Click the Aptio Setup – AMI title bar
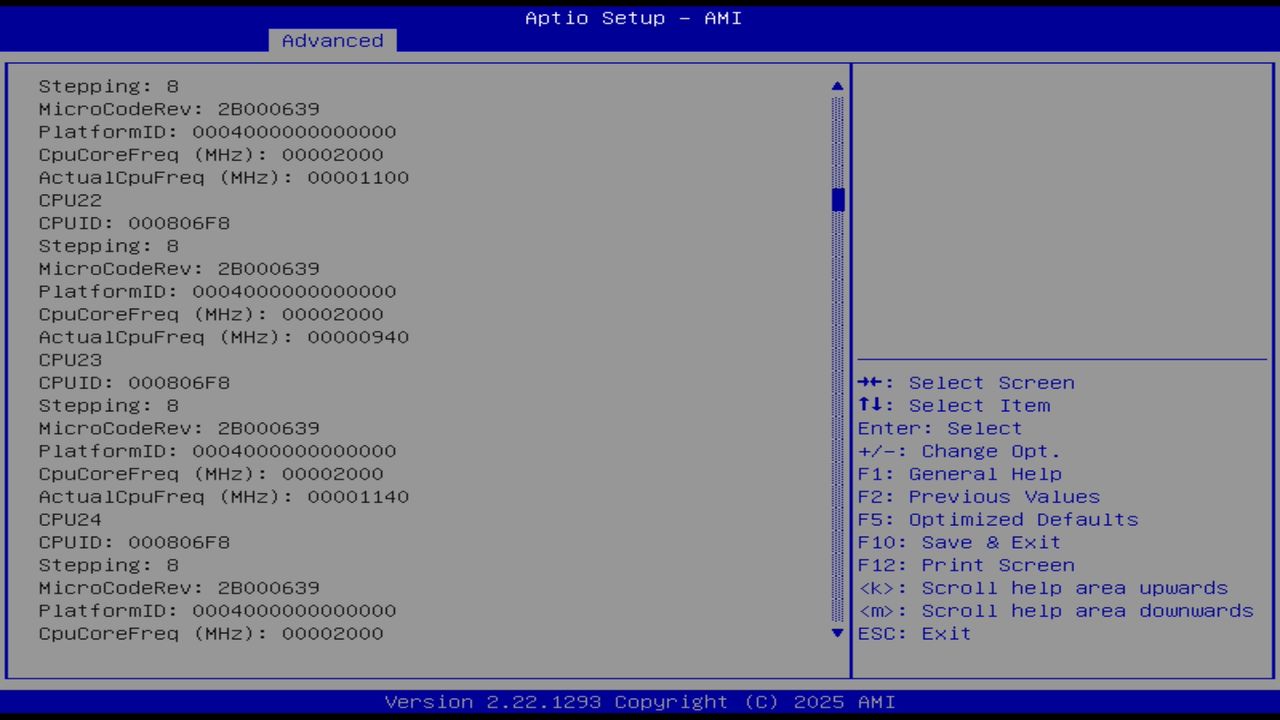 632,17
